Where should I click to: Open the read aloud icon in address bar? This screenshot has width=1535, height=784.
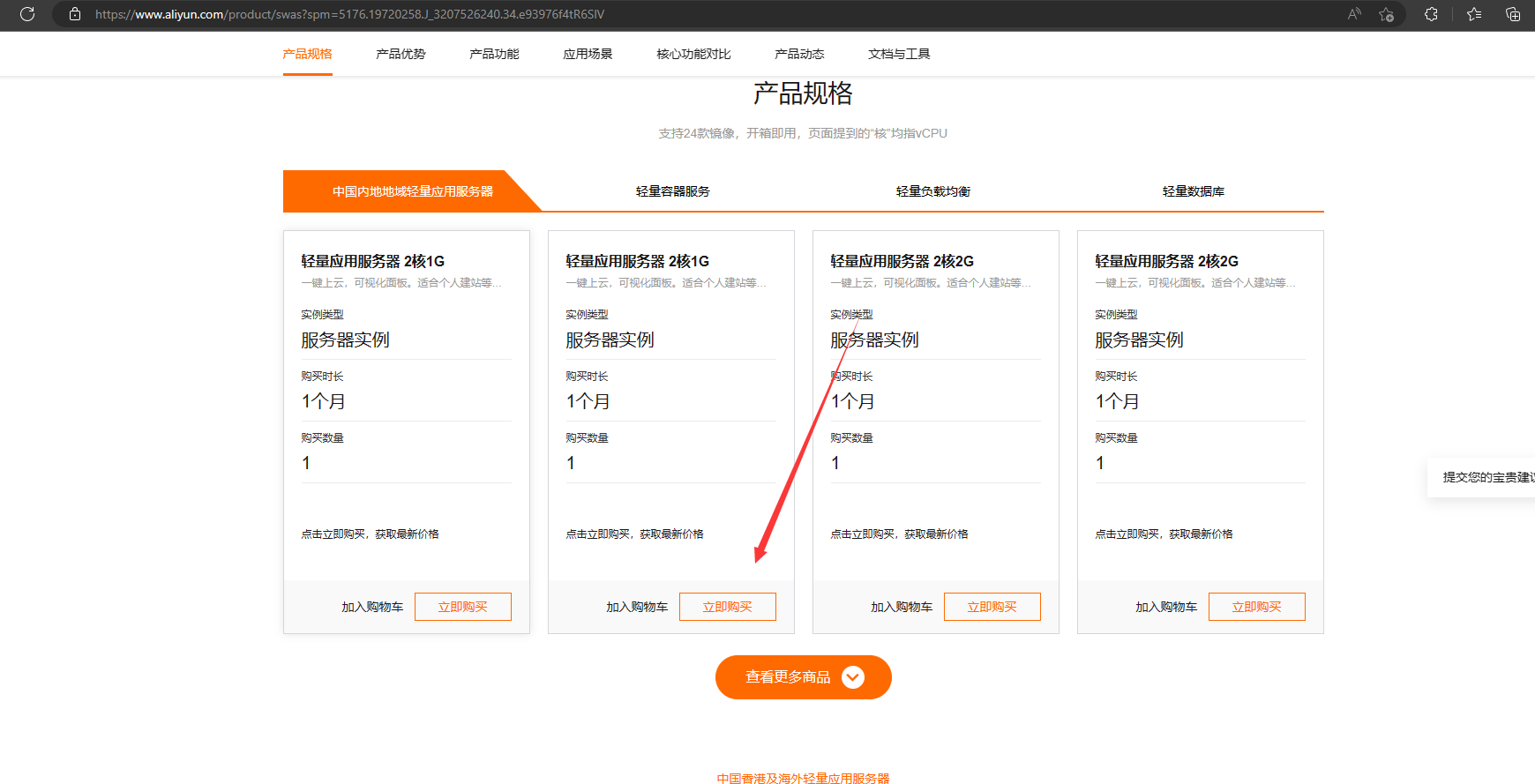click(x=1354, y=14)
